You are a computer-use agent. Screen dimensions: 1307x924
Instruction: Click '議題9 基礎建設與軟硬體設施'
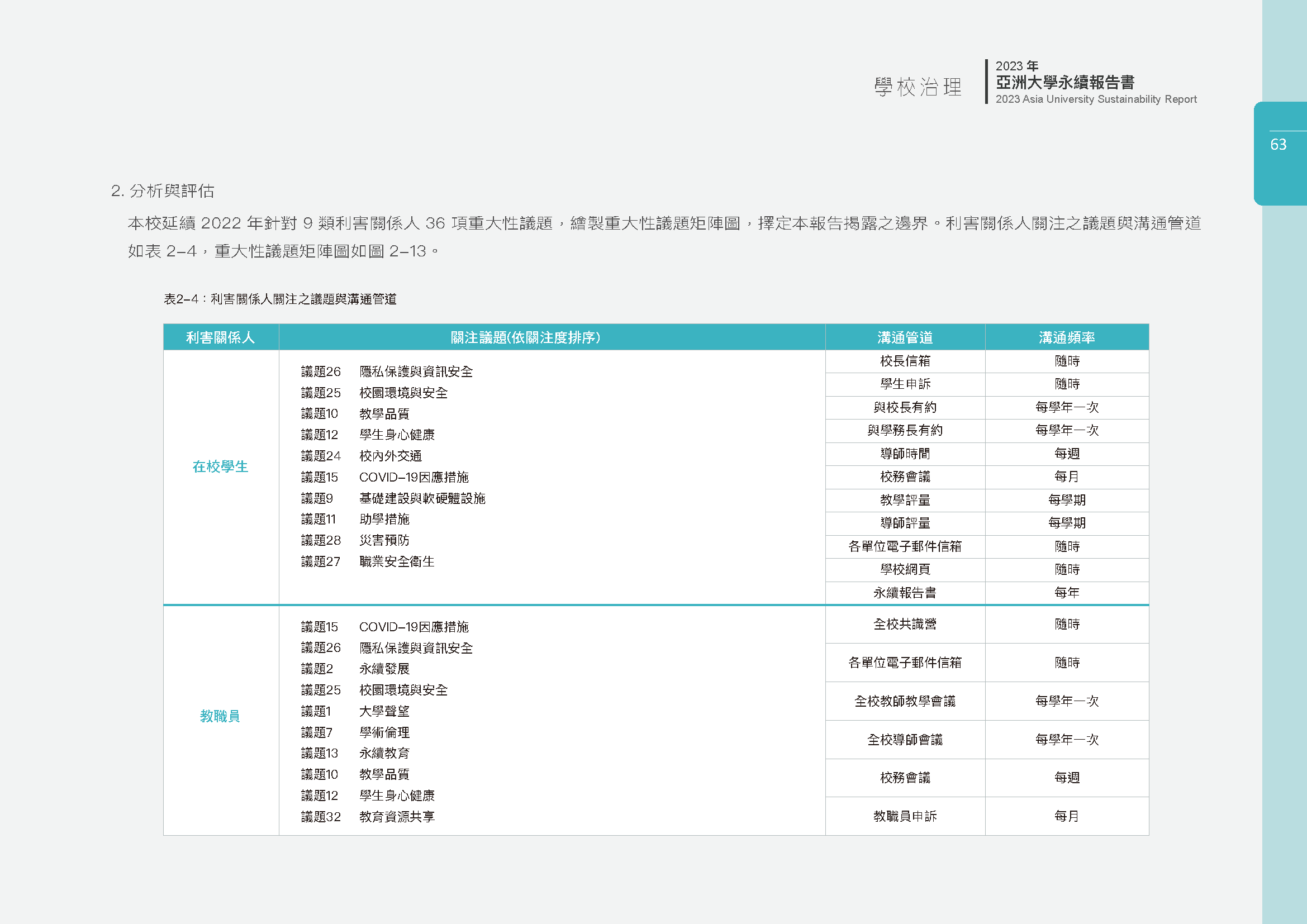393,498
